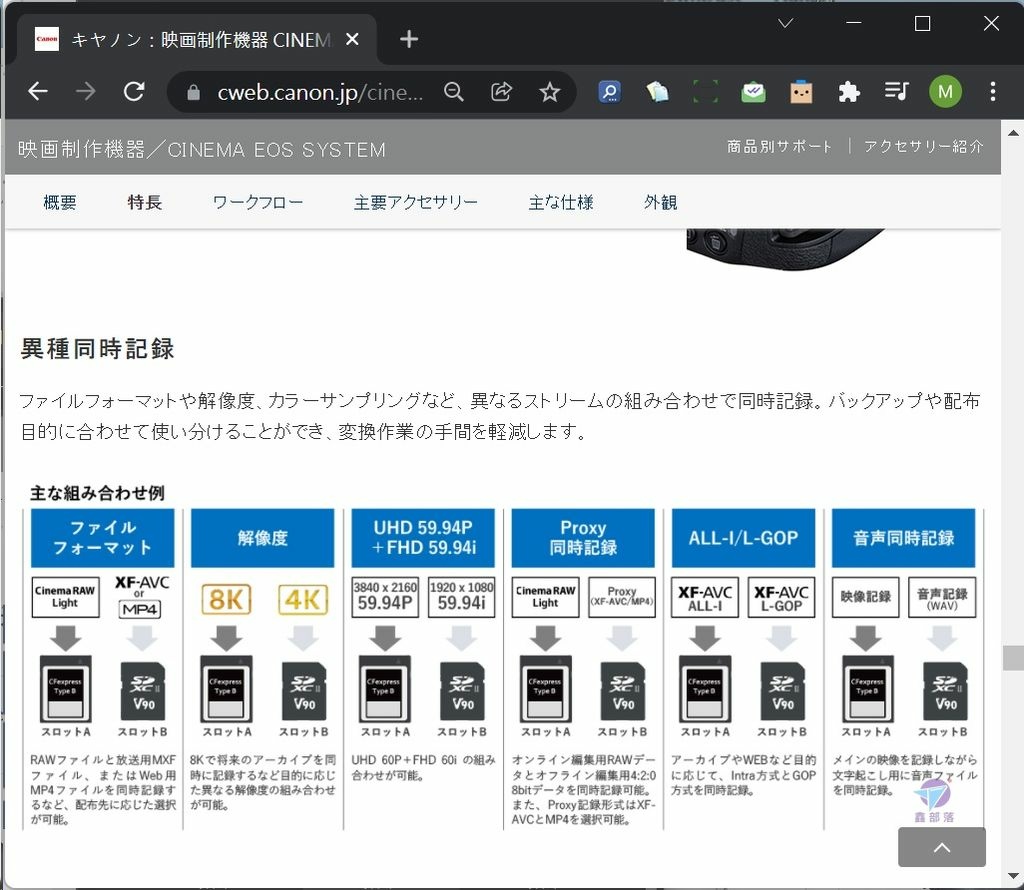The image size is (1024, 890).
Task: Click the 映像記録 box
Action: click(x=865, y=597)
